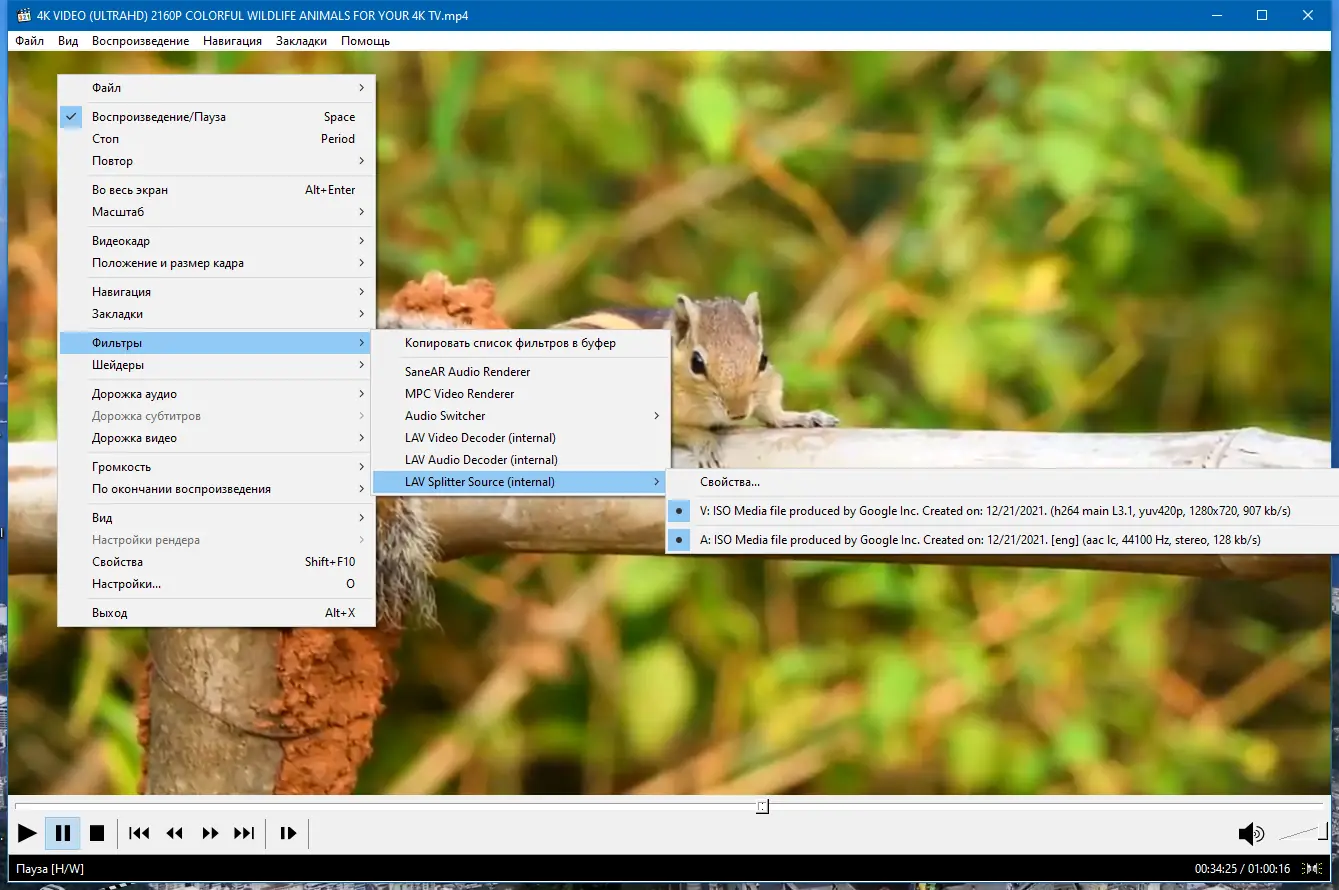Select LAV Video Decoder (internal)
Image resolution: width=1339 pixels, height=890 pixels.
pyautogui.click(x=520, y=438)
